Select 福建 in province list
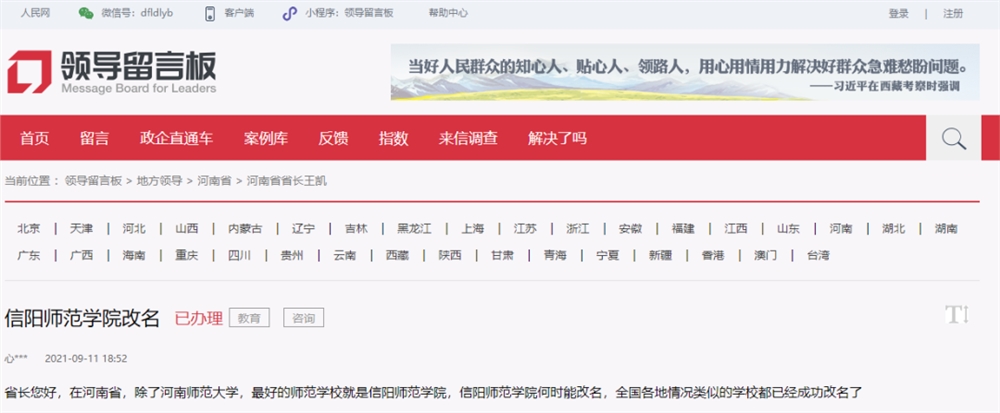This screenshot has width=1000, height=413. pos(683,228)
